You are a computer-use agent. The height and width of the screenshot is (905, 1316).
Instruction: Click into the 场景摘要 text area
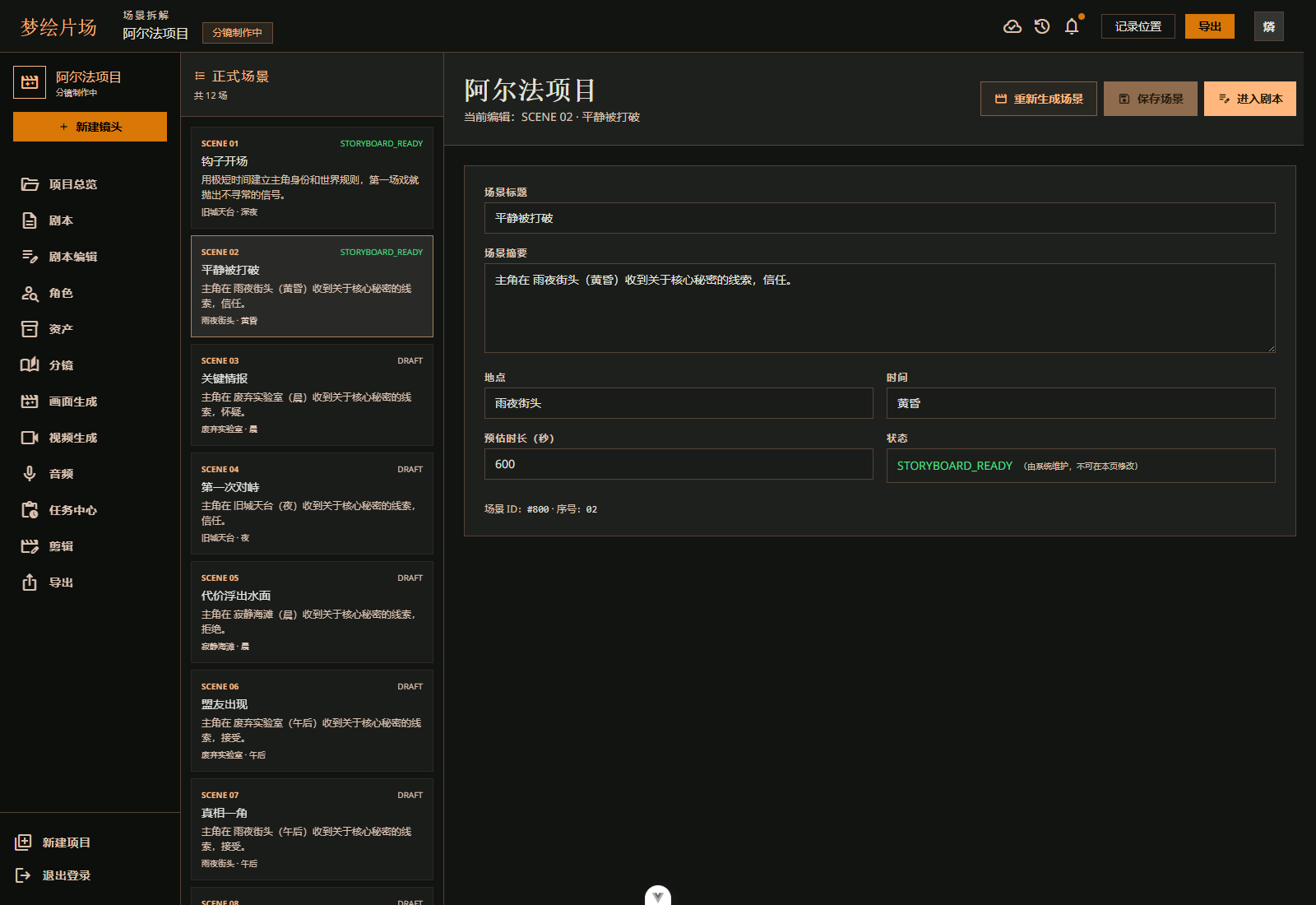[880, 308]
